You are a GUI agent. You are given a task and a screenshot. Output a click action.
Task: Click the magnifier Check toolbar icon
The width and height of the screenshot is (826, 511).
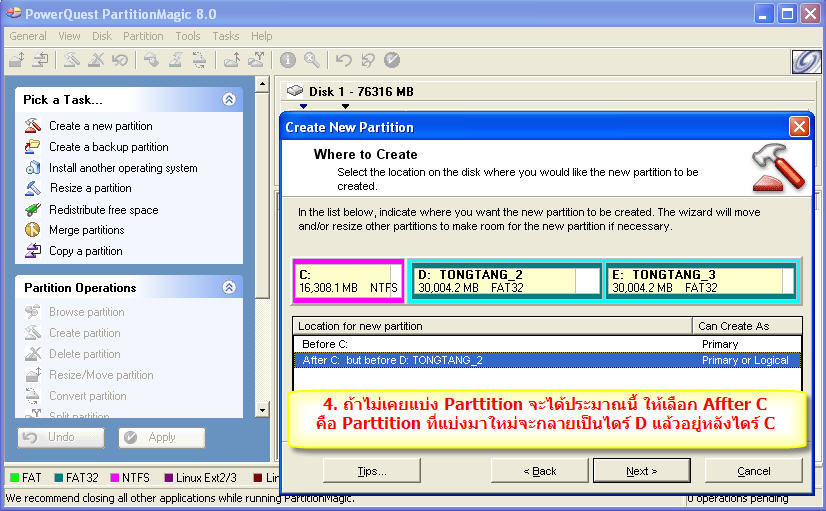point(312,60)
